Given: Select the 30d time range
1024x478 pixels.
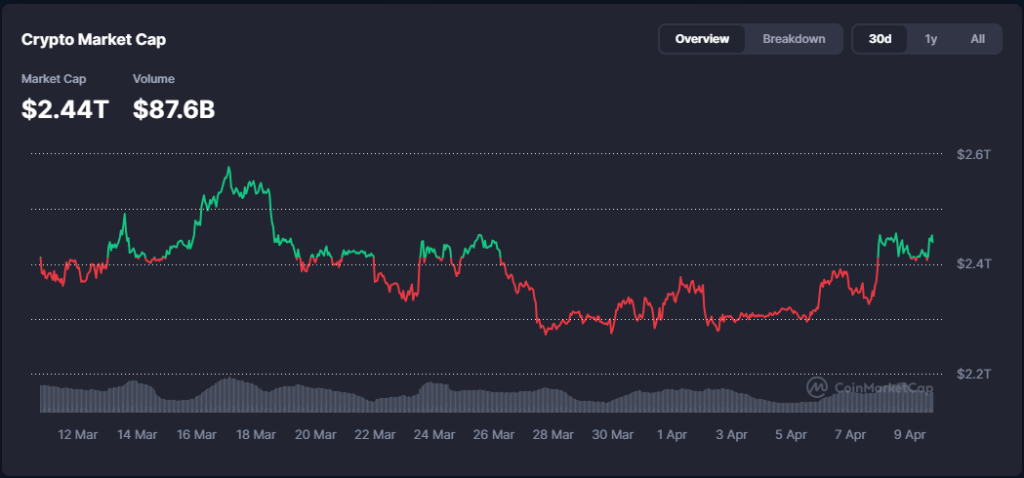Looking at the screenshot, I should tap(880, 39).
